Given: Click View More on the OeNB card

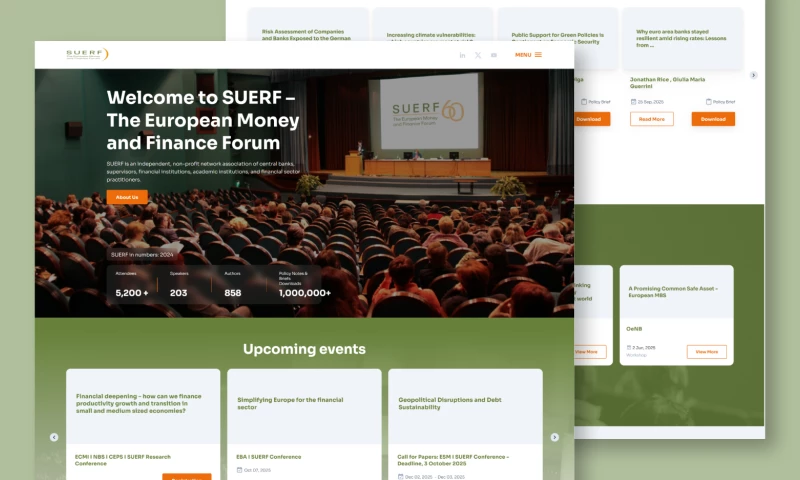Looking at the screenshot, I should 707,352.
